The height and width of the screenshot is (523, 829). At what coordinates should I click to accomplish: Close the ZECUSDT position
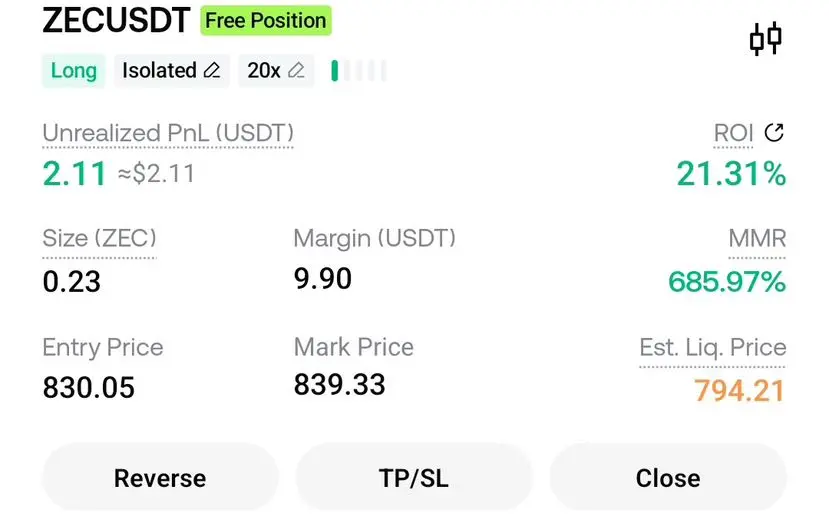(x=668, y=478)
